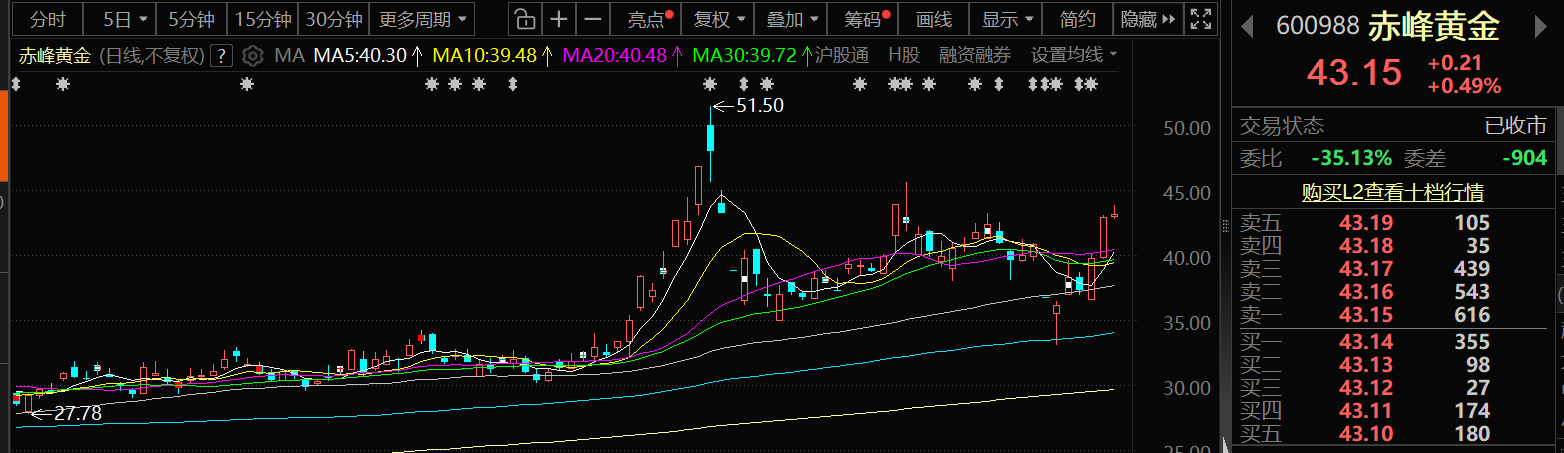Click the 卖一 43.15 order row
The image size is (1564, 453).
point(1392,316)
